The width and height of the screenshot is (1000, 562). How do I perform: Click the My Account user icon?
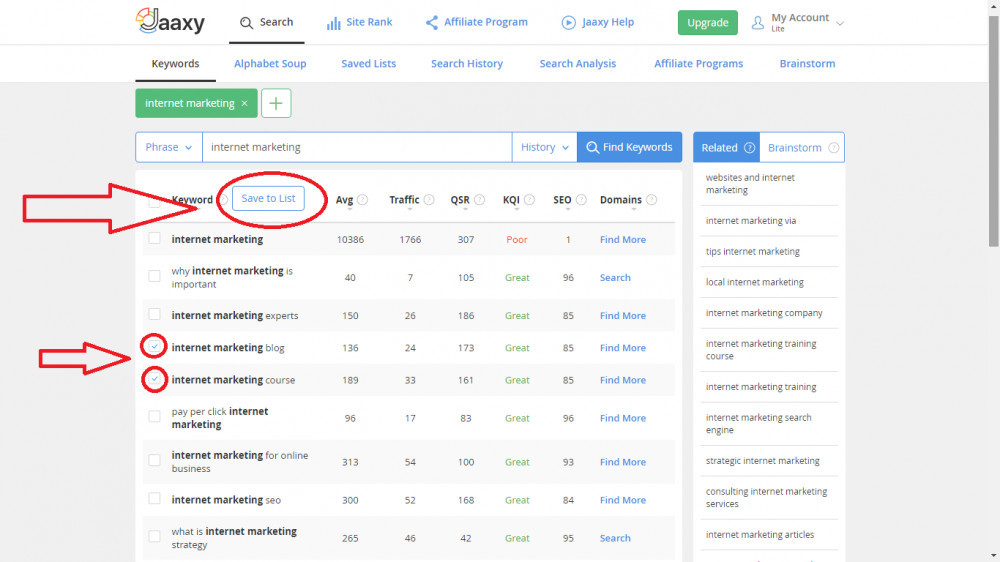[x=758, y=23]
